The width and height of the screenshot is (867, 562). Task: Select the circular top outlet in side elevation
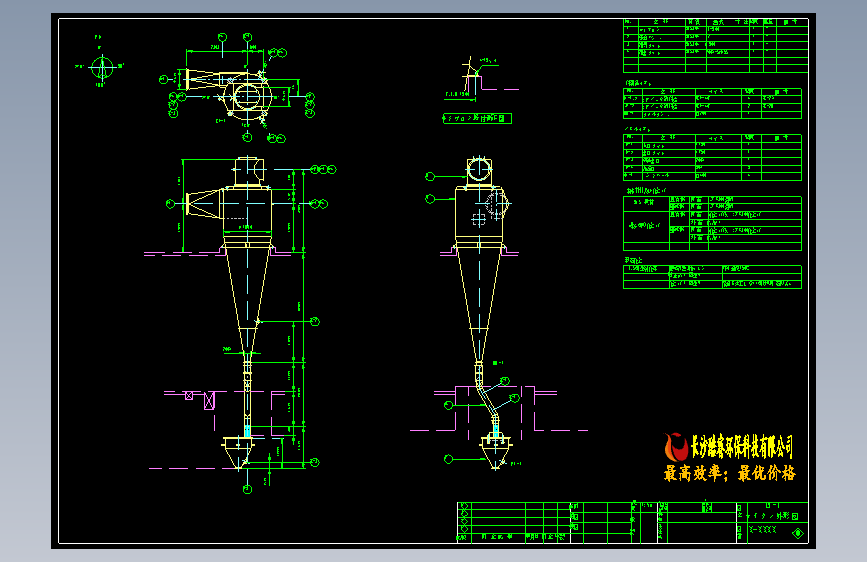[x=479, y=171]
